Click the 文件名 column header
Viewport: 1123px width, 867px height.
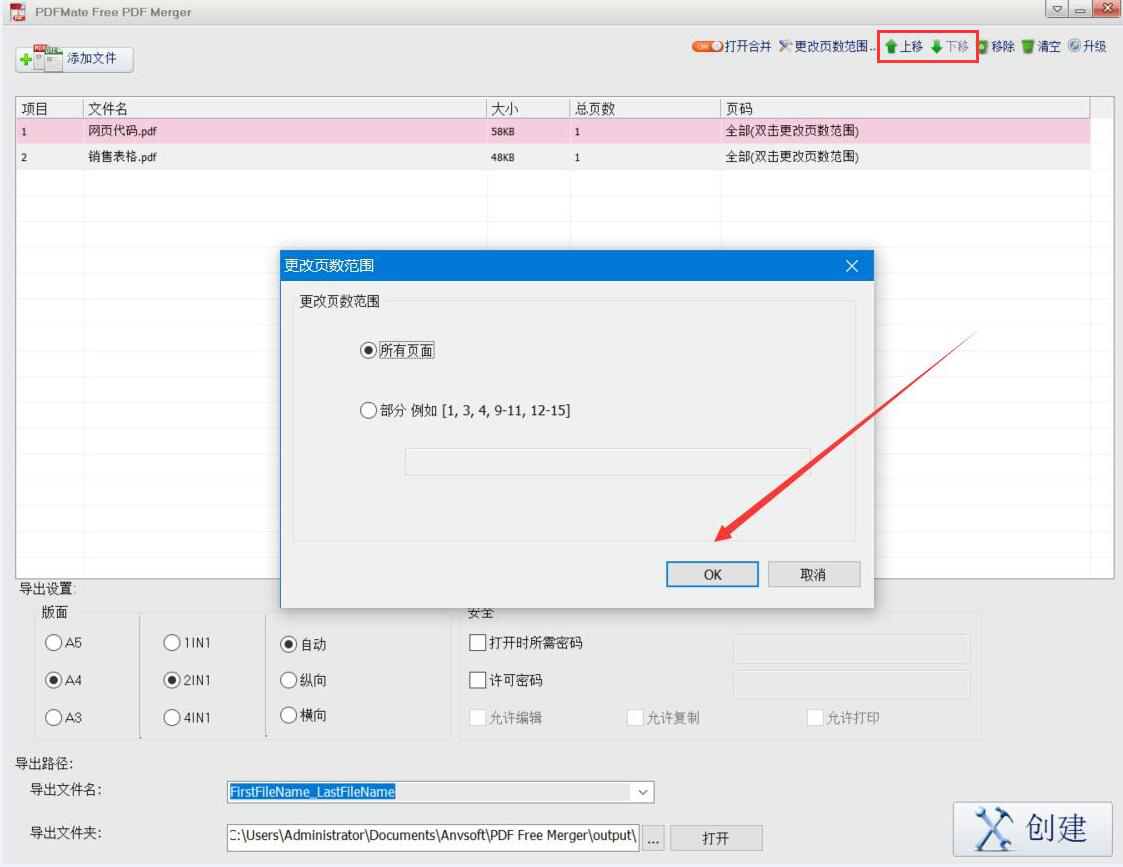click(285, 108)
